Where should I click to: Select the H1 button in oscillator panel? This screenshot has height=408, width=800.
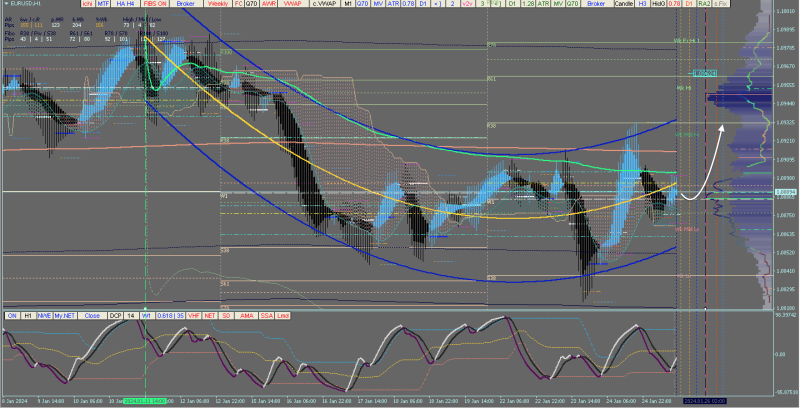pos(28,316)
